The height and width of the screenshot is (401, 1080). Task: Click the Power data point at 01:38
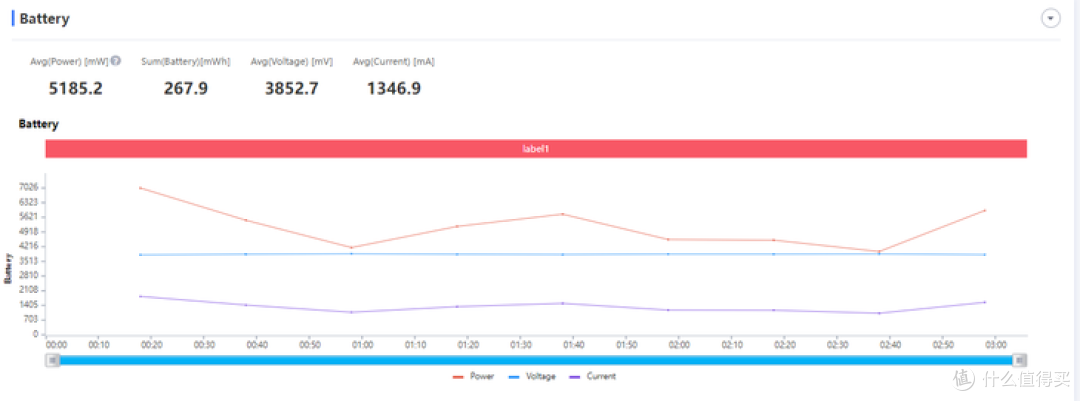point(563,214)
